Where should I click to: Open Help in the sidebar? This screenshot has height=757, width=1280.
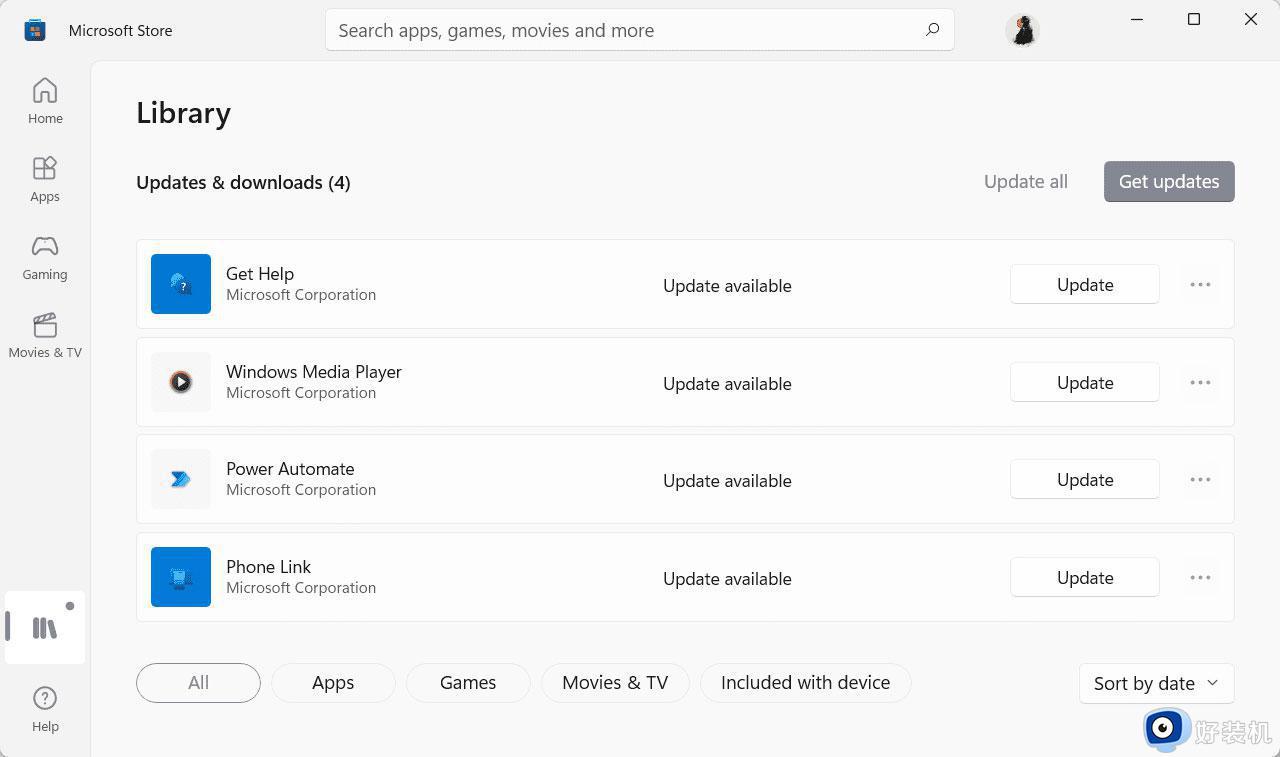tap(45, 709)
